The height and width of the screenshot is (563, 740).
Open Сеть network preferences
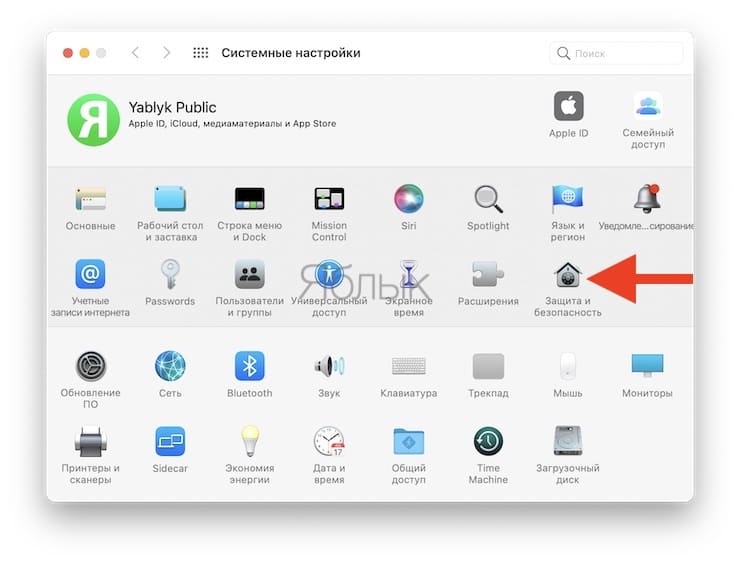170,366
